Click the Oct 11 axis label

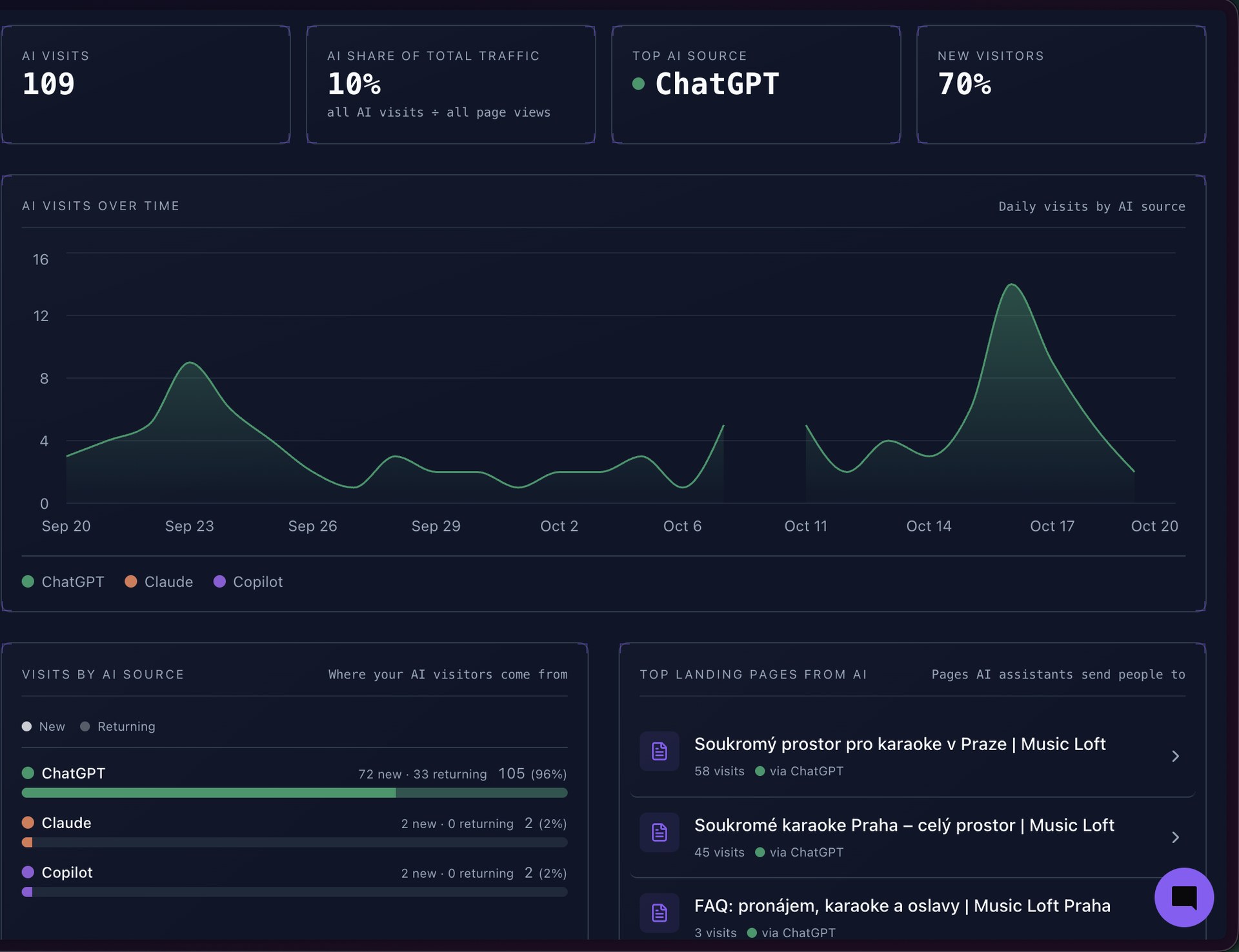[x=805, y=526]
